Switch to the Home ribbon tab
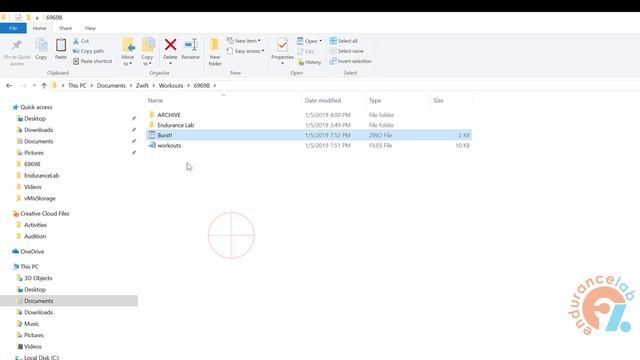The image size is (640, 360). [x=39, y=28]
